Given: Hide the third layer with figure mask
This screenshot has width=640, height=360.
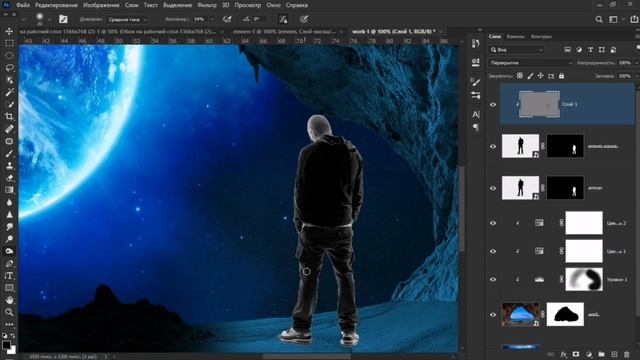Looking at the screenshot, I should (493, 188).
